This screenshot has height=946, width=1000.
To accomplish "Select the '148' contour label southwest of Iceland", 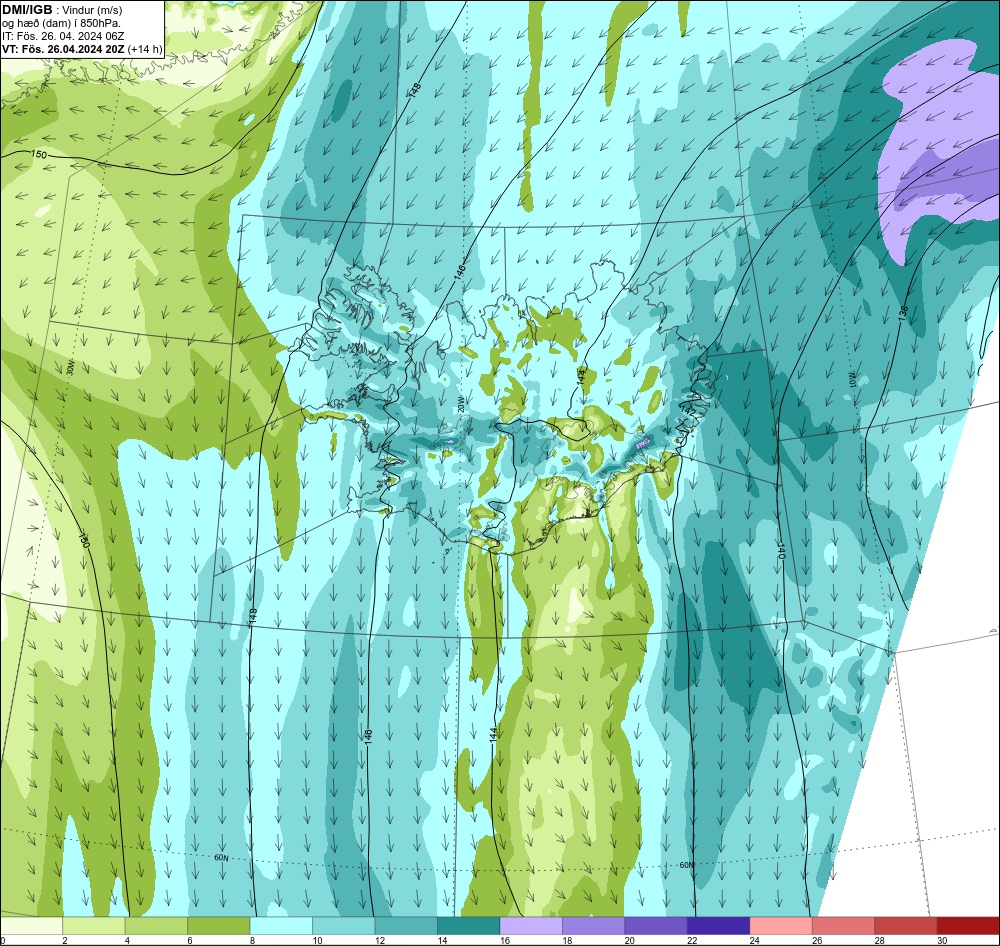I will 253,616.
